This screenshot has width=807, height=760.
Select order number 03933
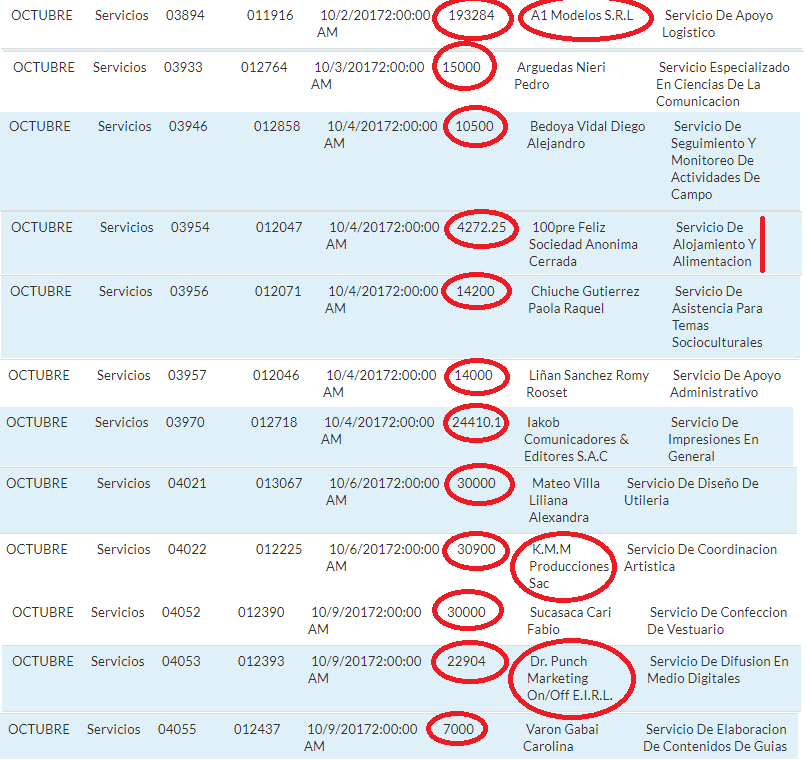point(183,67)
